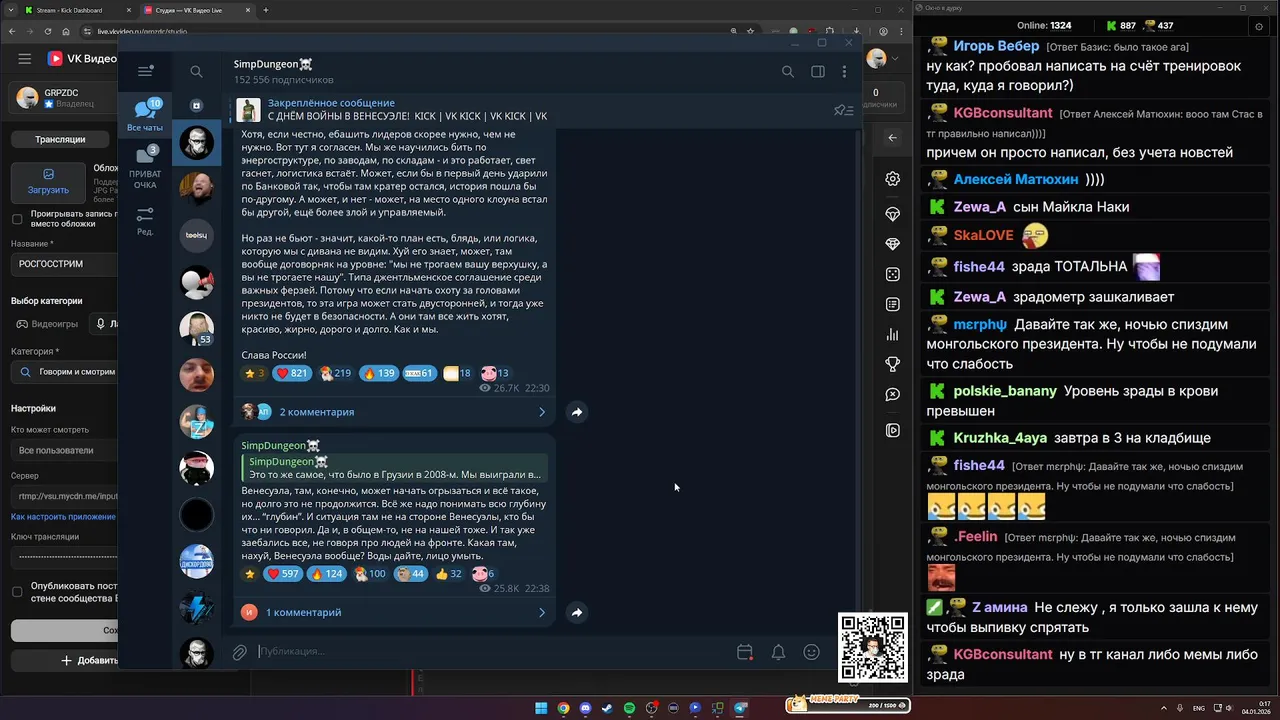This screenshot has width=1280, height=720.
Task: Open Discord from the taskbar
Action: (x=585, y=708)
